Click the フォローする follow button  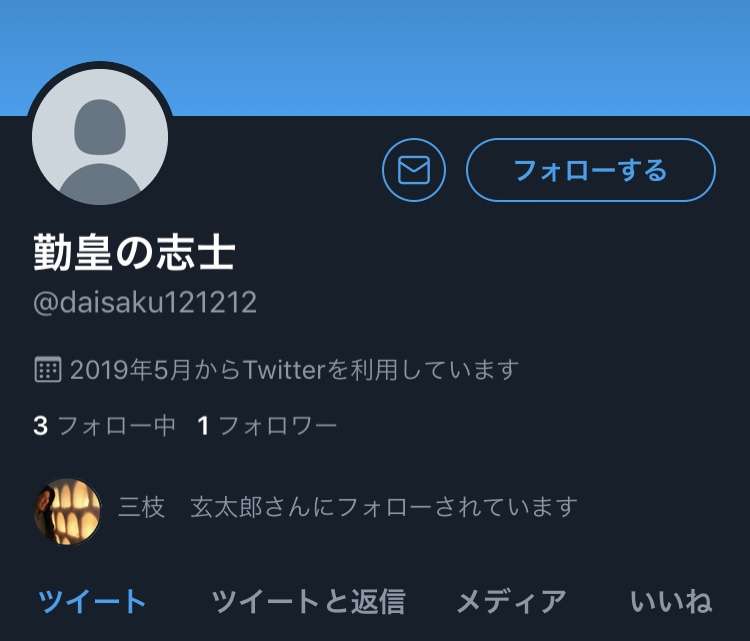click(591, 170)
